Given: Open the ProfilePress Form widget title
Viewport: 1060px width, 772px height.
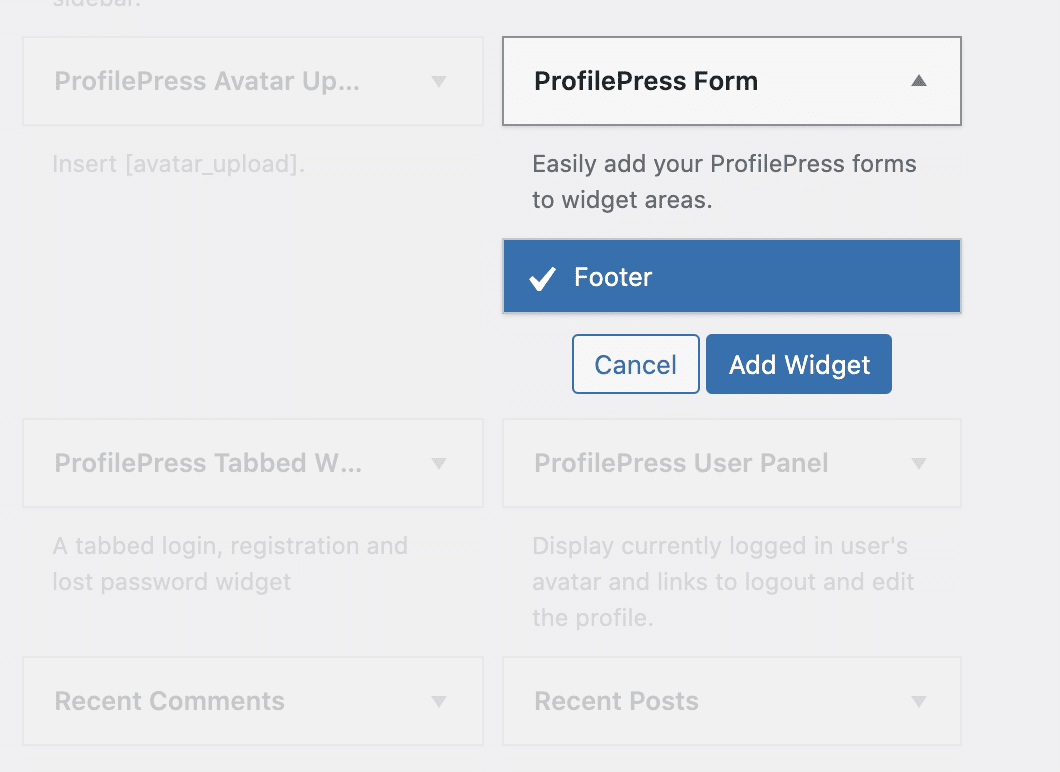Looking at the screenshot, I should click(x=646, y=81).
